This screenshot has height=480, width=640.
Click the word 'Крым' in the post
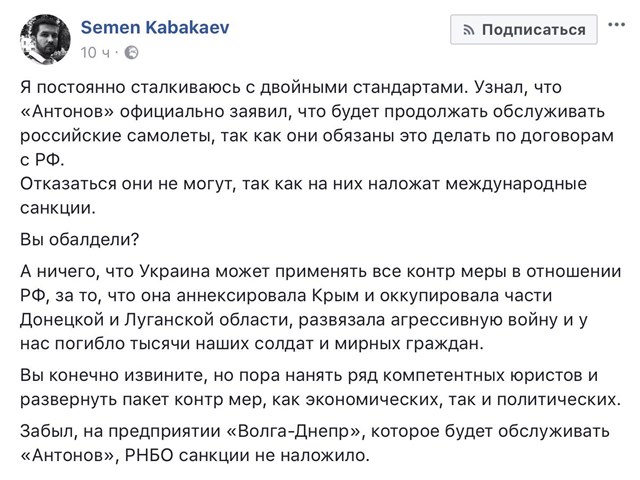click(336, 296)
